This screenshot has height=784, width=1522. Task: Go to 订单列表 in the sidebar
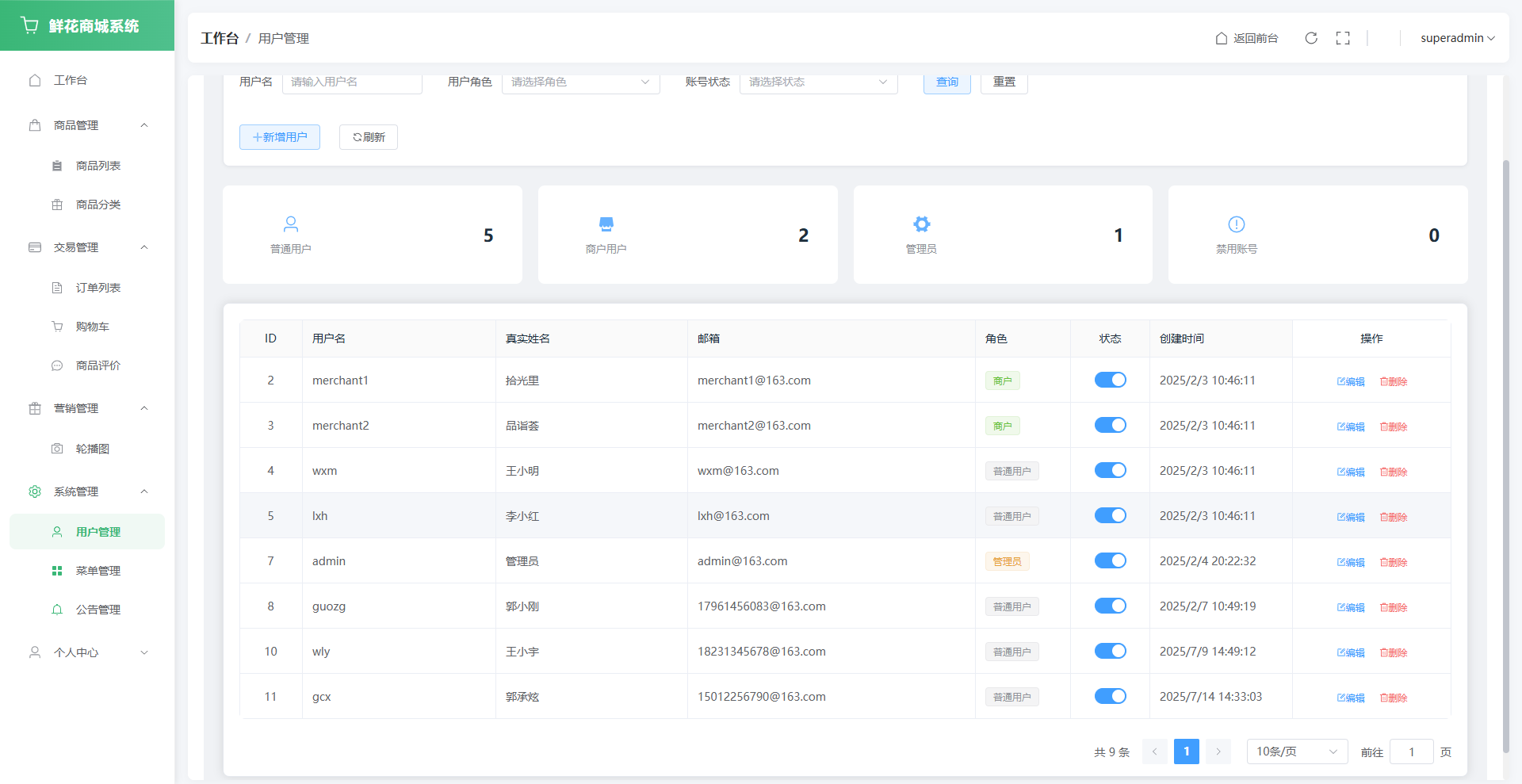click(x=98, y=288)
